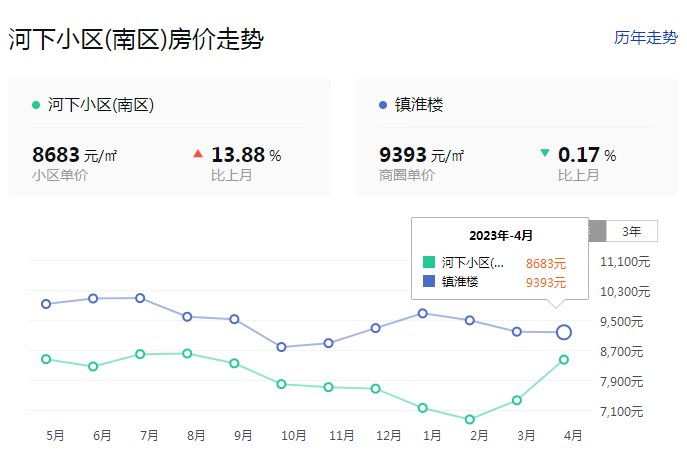Screen dimensions: 687x458
Task: Click the green down-arrow next to 0.17%
Action: point(545,154)
